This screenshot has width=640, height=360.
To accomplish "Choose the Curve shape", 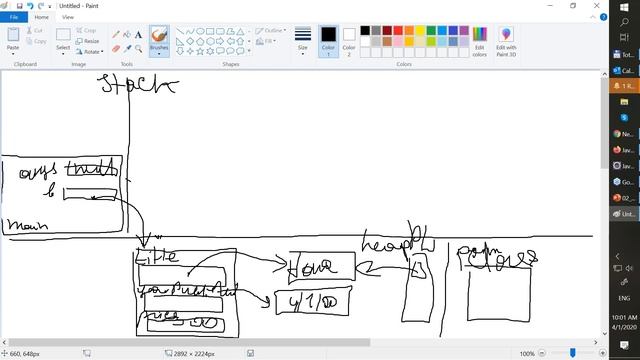I will click(x=190, y=31).
